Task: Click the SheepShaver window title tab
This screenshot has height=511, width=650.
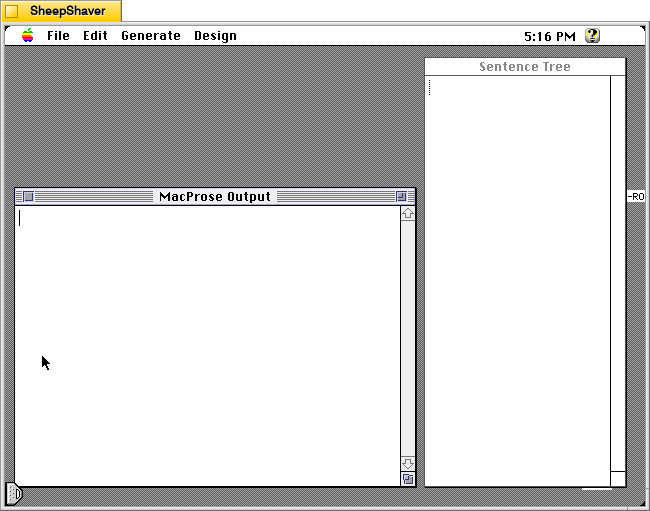Action: click(62, 11)
